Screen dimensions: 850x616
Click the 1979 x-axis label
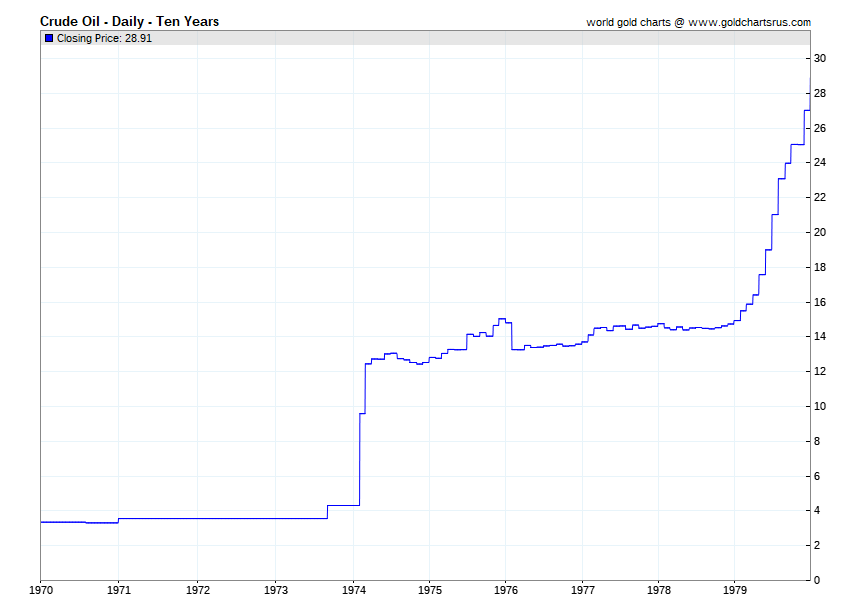(x=735, y=590)
